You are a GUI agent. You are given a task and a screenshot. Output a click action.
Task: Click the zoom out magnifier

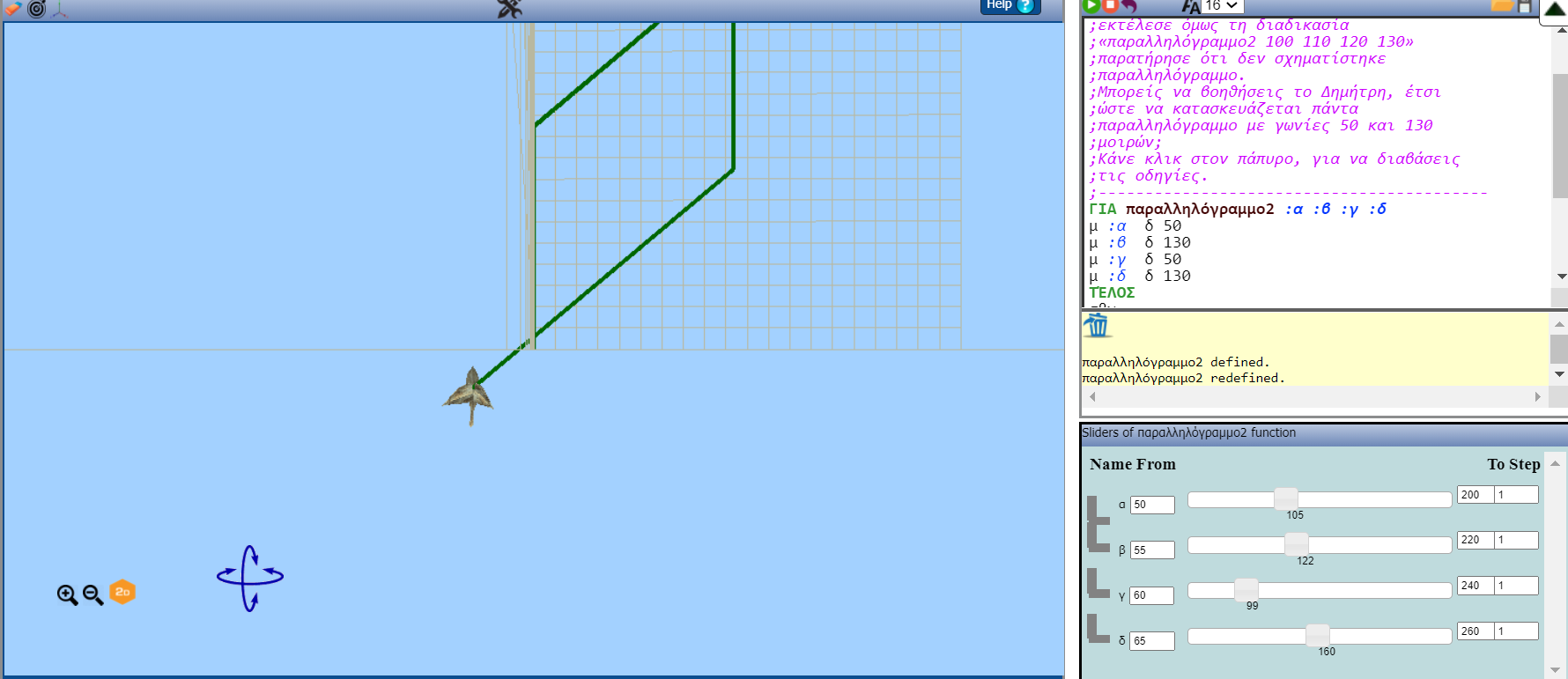tap(92, 595)
